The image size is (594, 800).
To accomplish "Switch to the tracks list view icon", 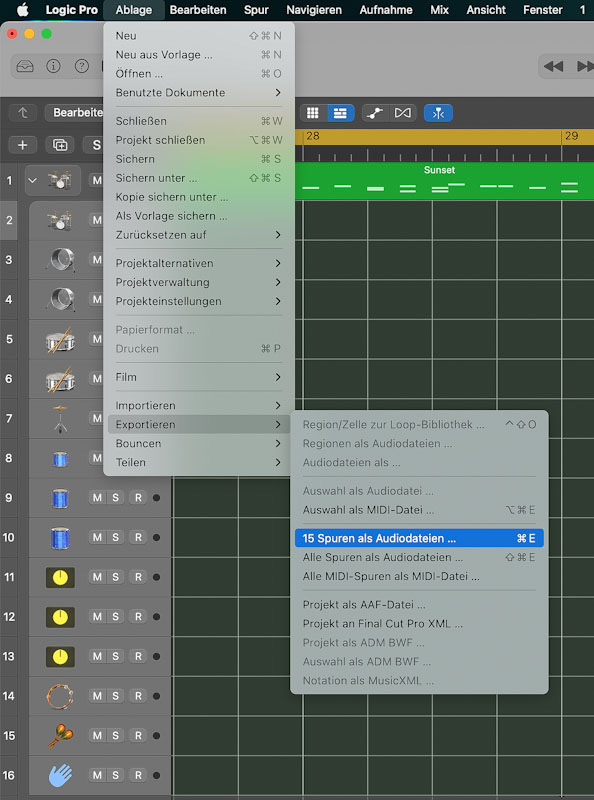I will (x=340, y=113).
